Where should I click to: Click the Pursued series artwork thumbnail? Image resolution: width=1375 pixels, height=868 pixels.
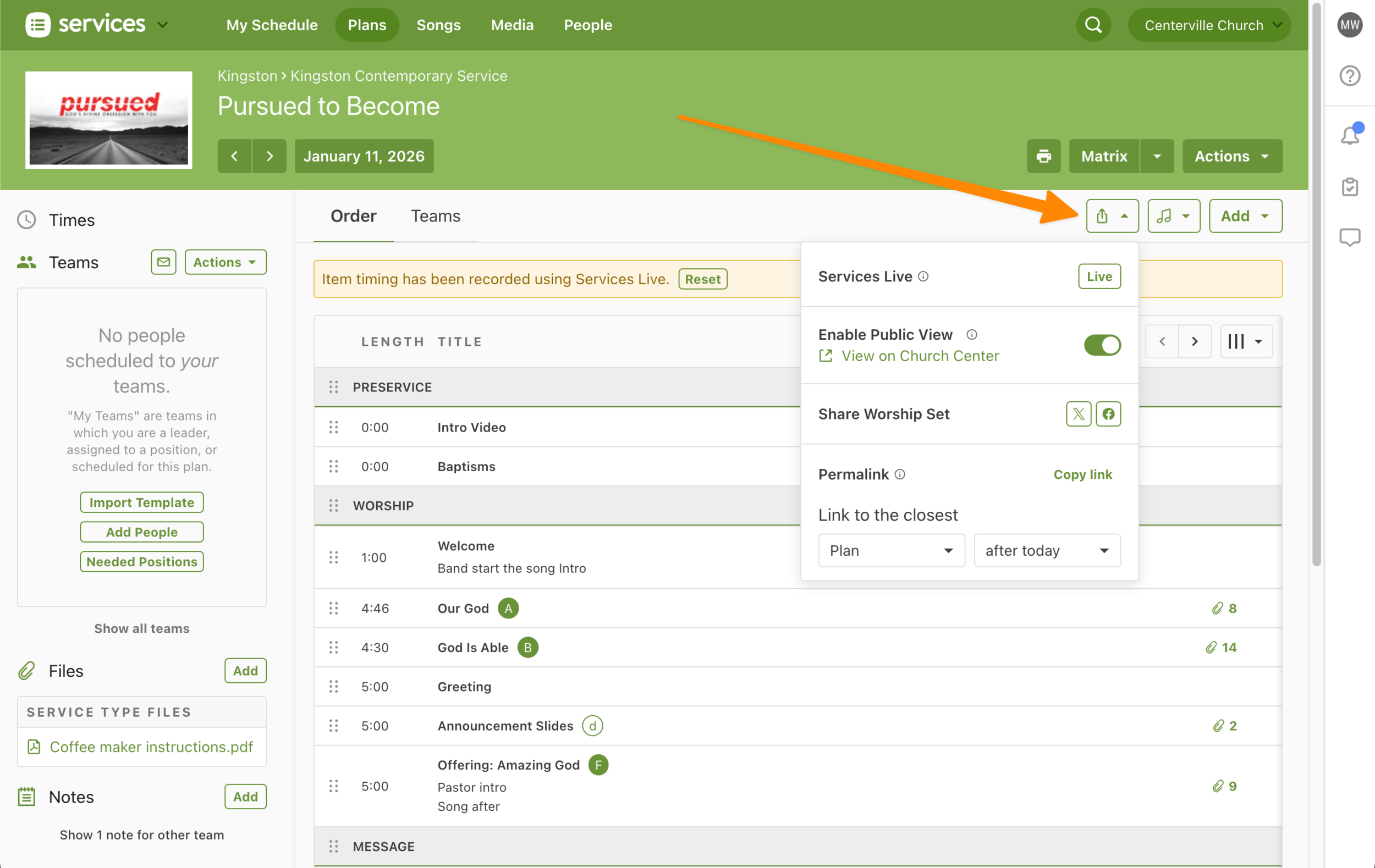(108, 120)
